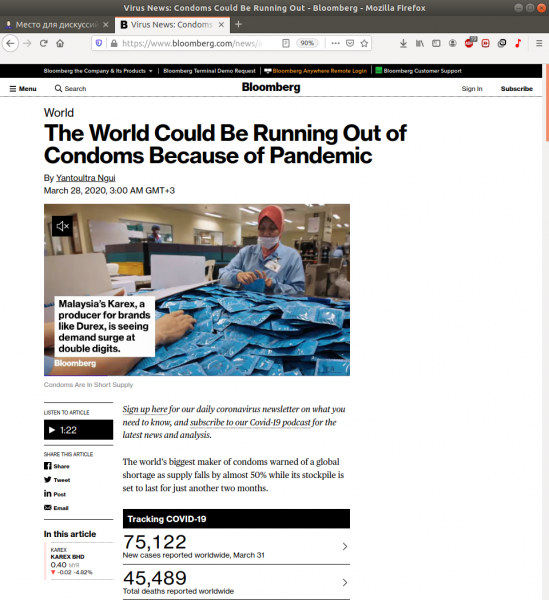Image resolution: width=549 pixels, height=600 pixels.
Task: Expand 'Bloomberg the Company & Its Products' dropdown
Action: tap(98, 71)
